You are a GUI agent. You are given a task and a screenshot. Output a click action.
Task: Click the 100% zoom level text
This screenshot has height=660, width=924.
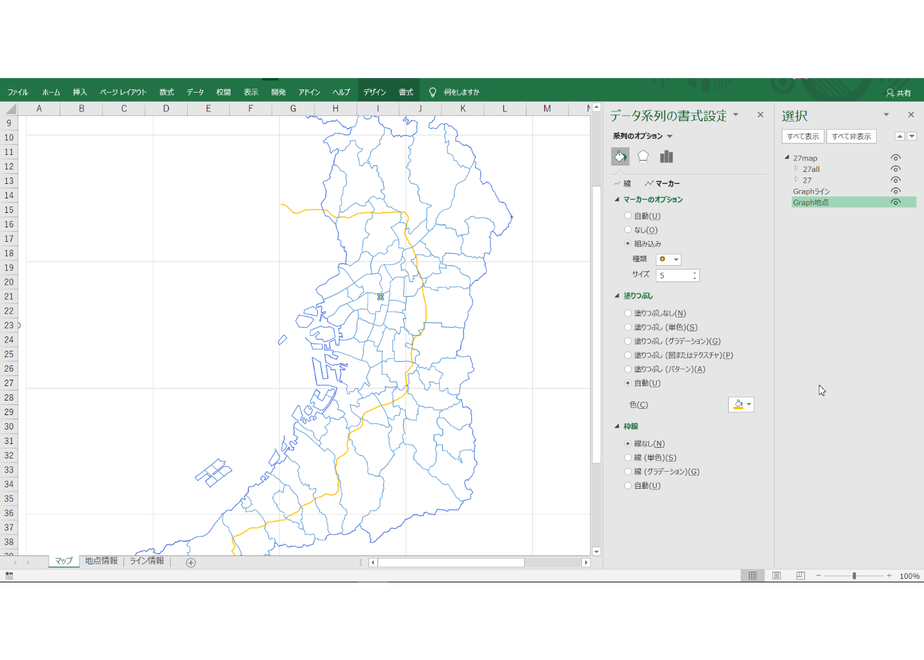(909, 576)
